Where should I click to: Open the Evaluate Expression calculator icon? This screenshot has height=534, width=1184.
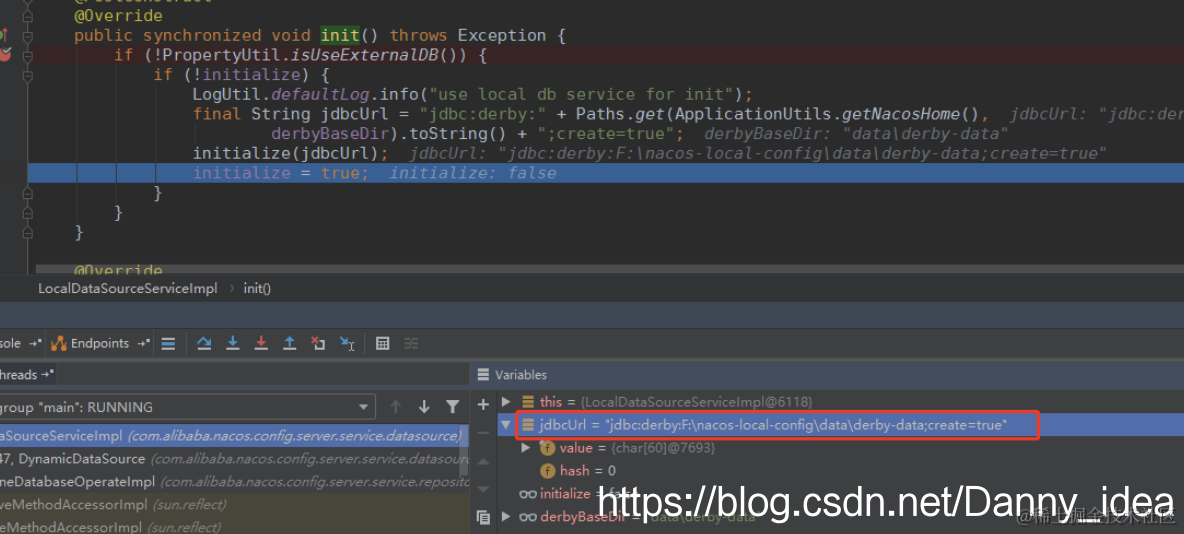pyautogui.click(x=383, y=344)
